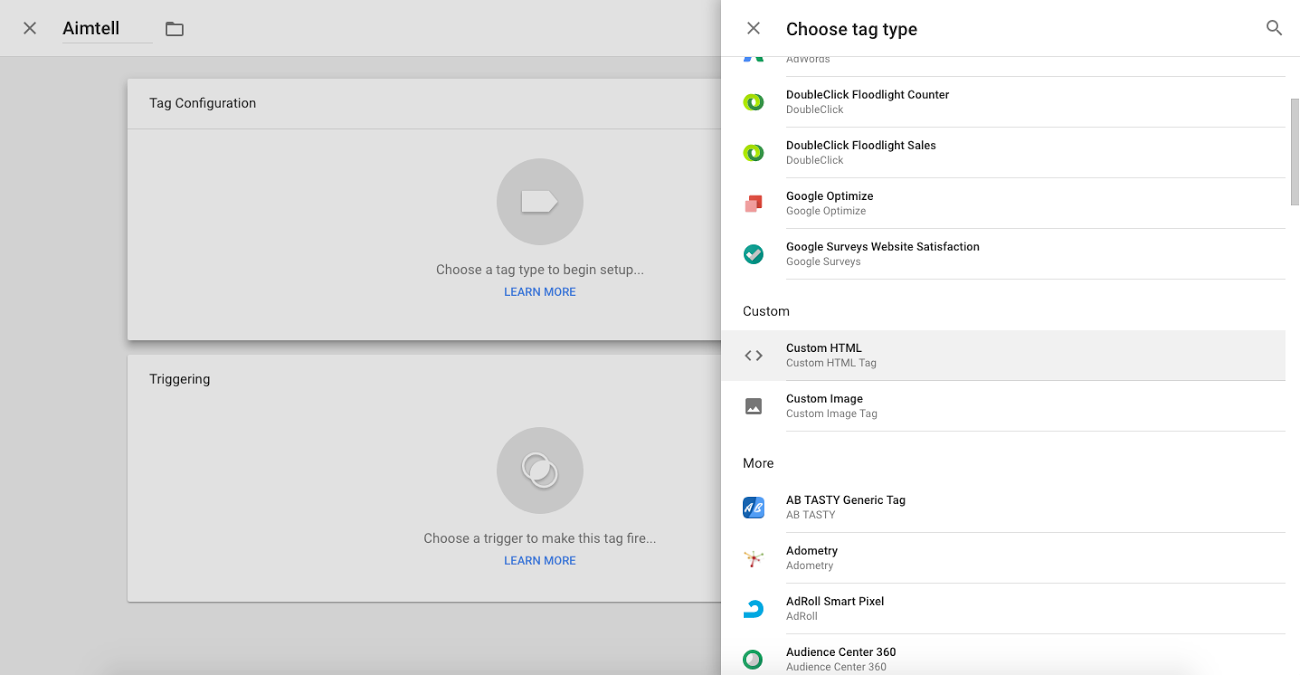The image size is (1300, 675).
Task: Open Learn More link under Tag Configuration
Action: [540, 292]
